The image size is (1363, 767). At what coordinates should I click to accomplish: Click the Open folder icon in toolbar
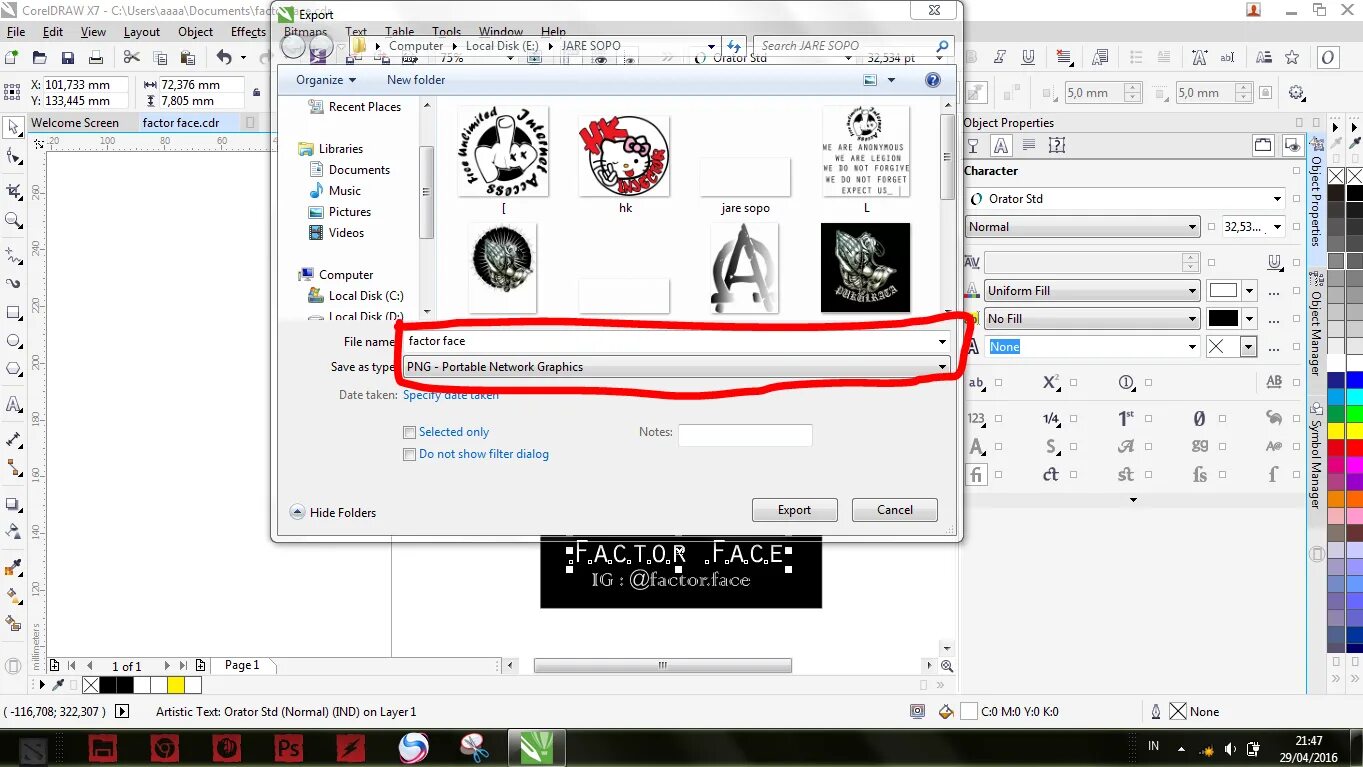(x=39, y=58)
